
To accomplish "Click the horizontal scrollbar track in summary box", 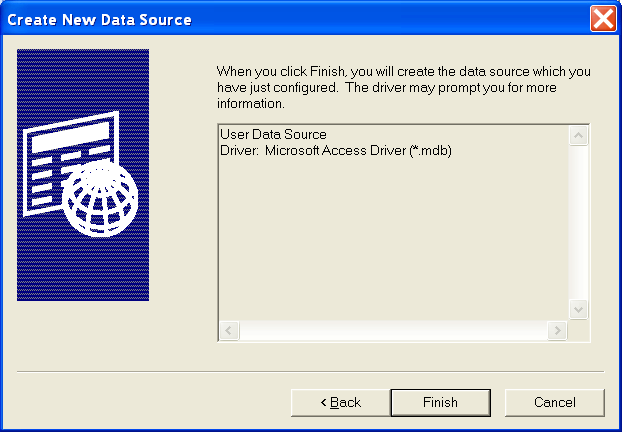I will 393,330.
